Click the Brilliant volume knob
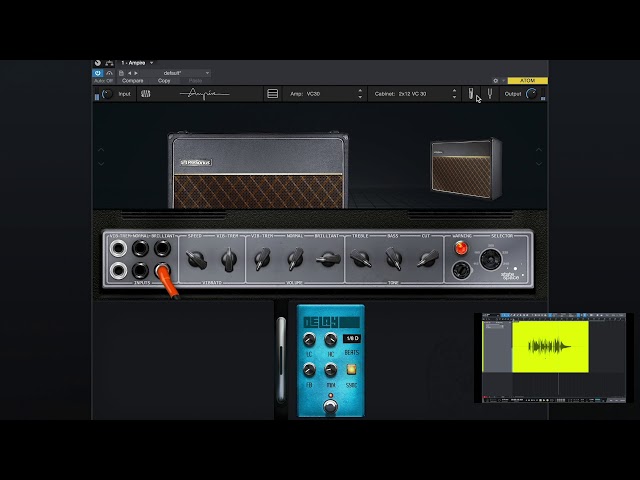This screenshot has height=480, width=640. coord(328,259)
